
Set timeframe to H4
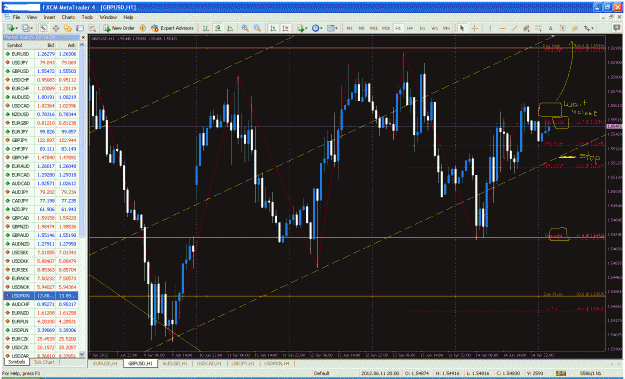click(x=410, y=28)
